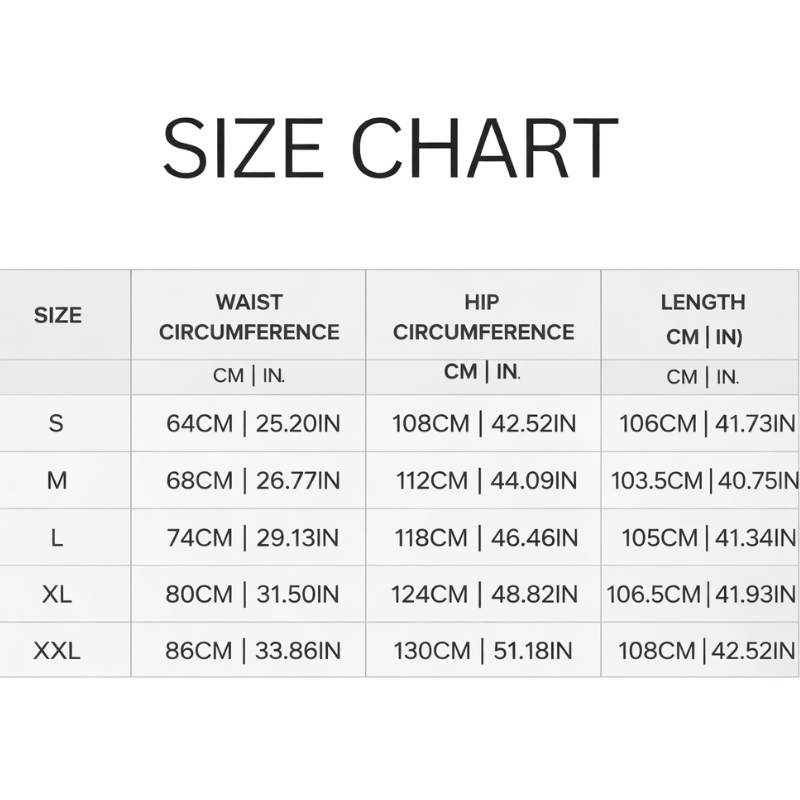The height and width of the screenshot is (800, 800).
Task: Select the WAIST CIRCUMFERENCE column header
Action: click(249, 317)
